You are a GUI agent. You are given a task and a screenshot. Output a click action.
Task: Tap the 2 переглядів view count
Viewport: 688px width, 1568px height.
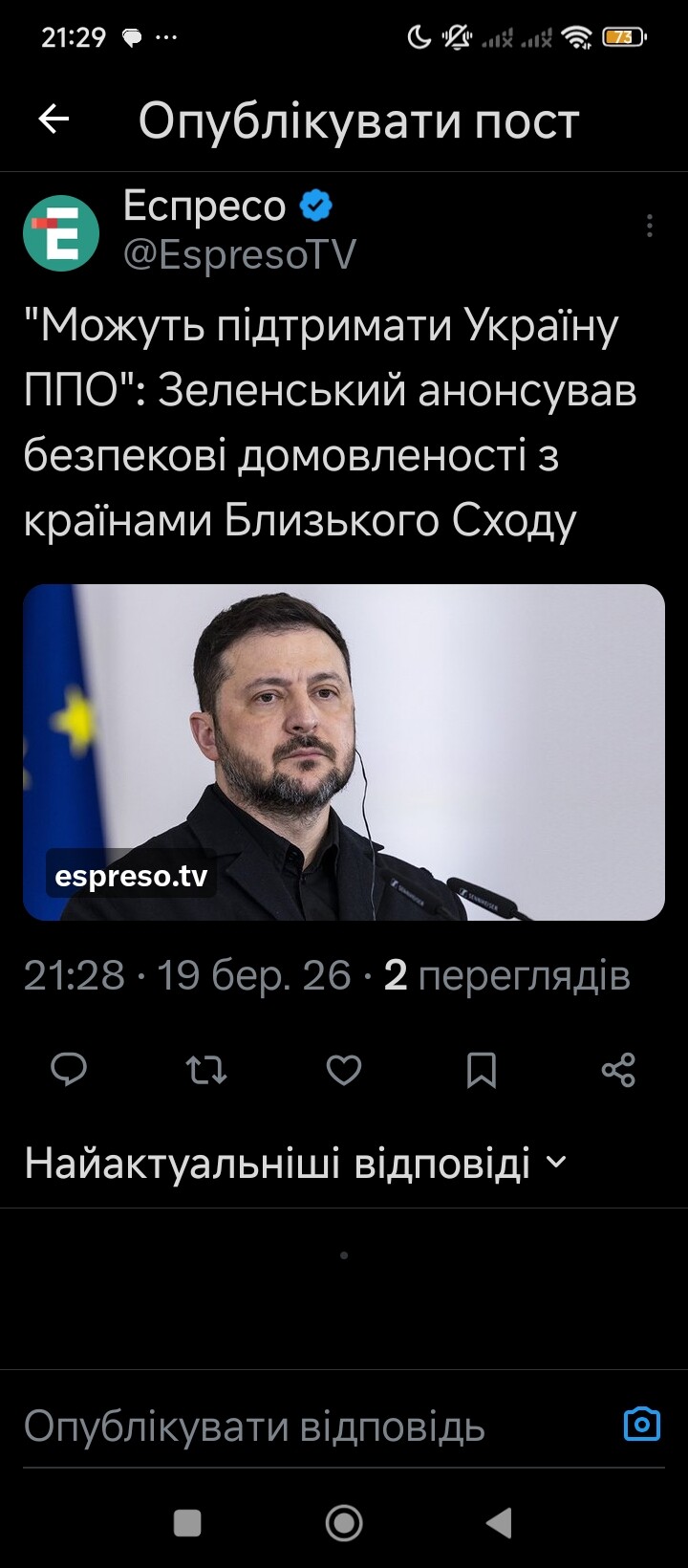pyautogui.click(x=506, y=976)
